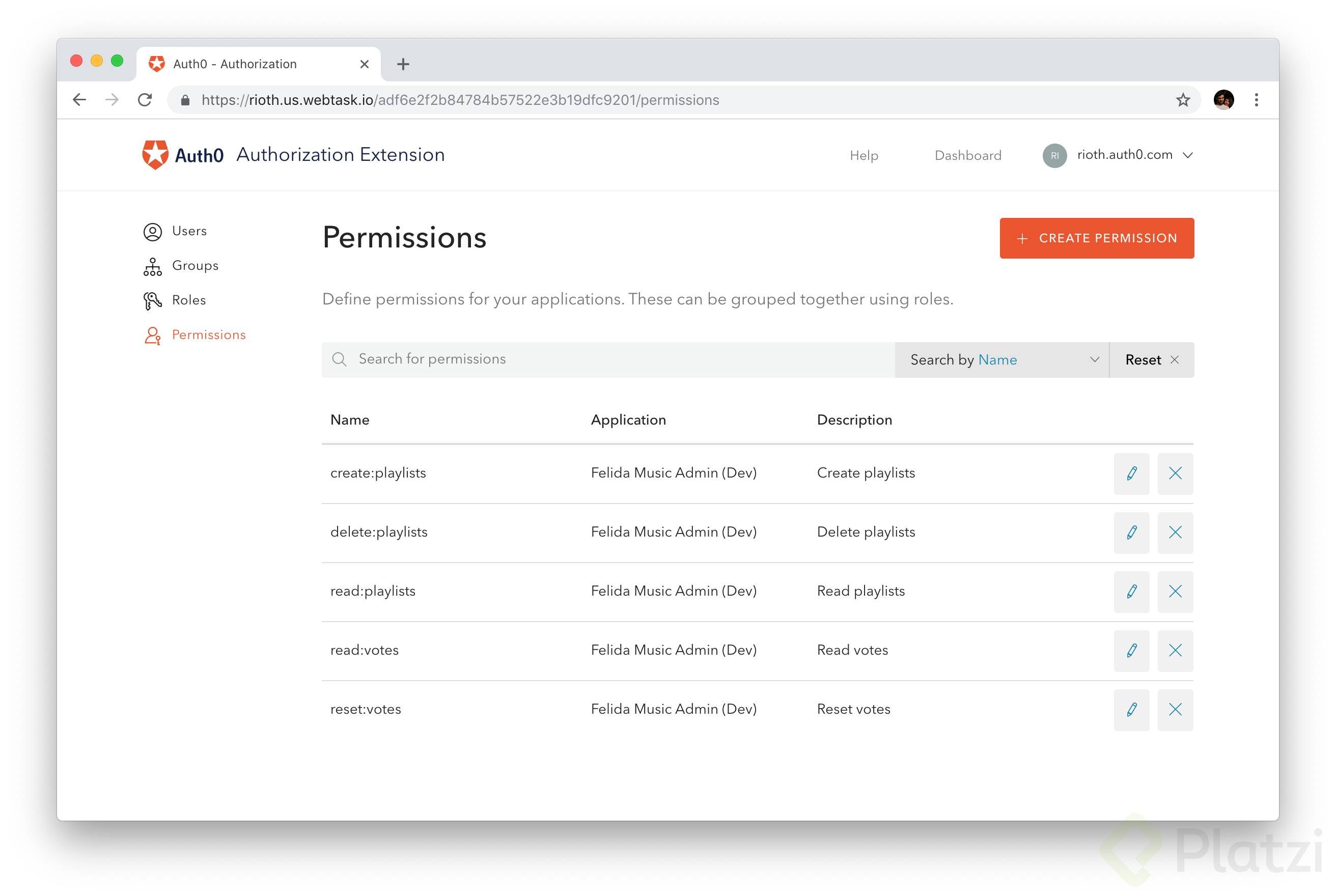Edit the create:playlists permission with pencil icon
The height and width of the screenshot is (896, 1336).
click(x=1131, y=473)
